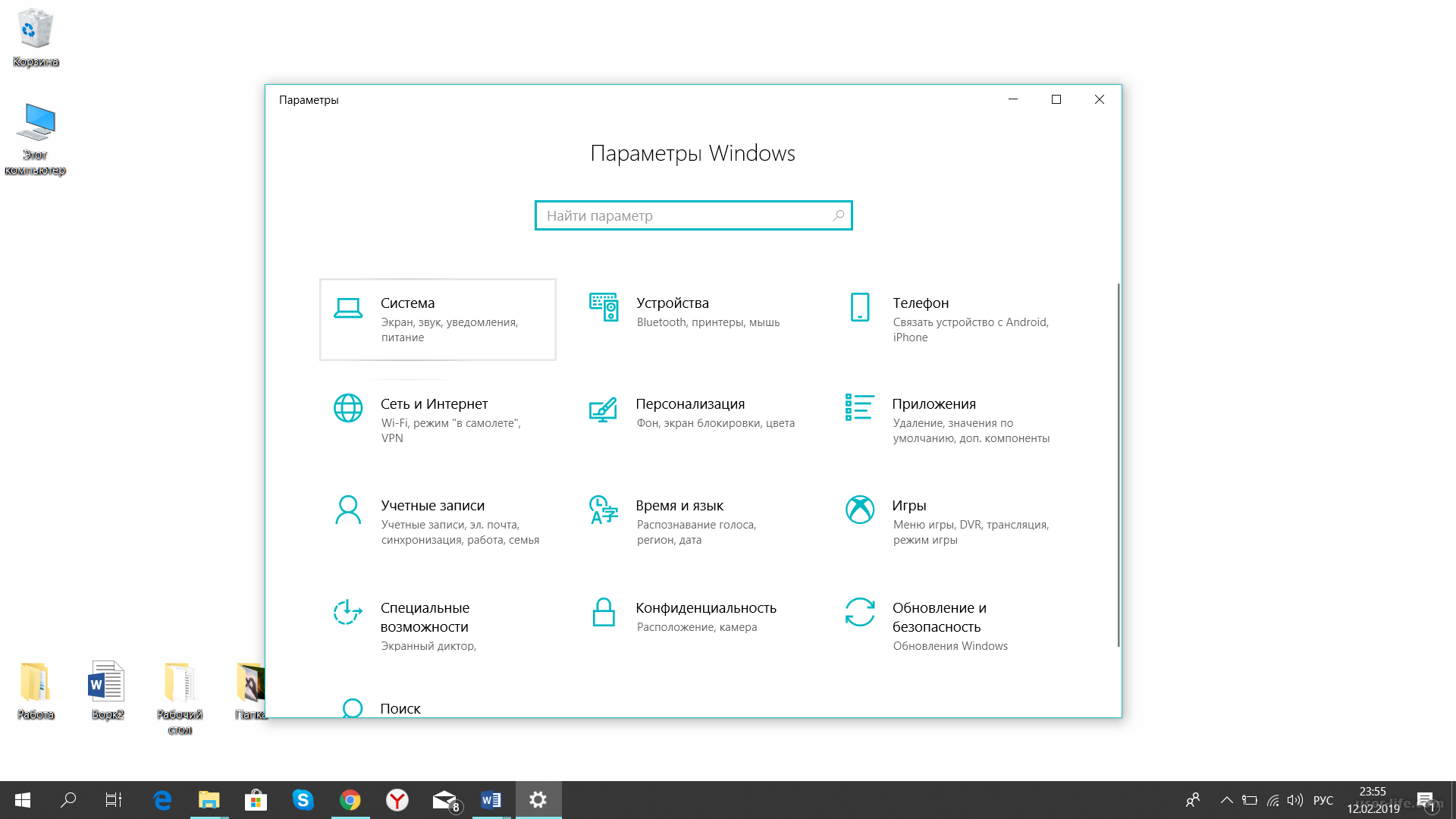Select the Ворк2 Word document on desktop

107,690
